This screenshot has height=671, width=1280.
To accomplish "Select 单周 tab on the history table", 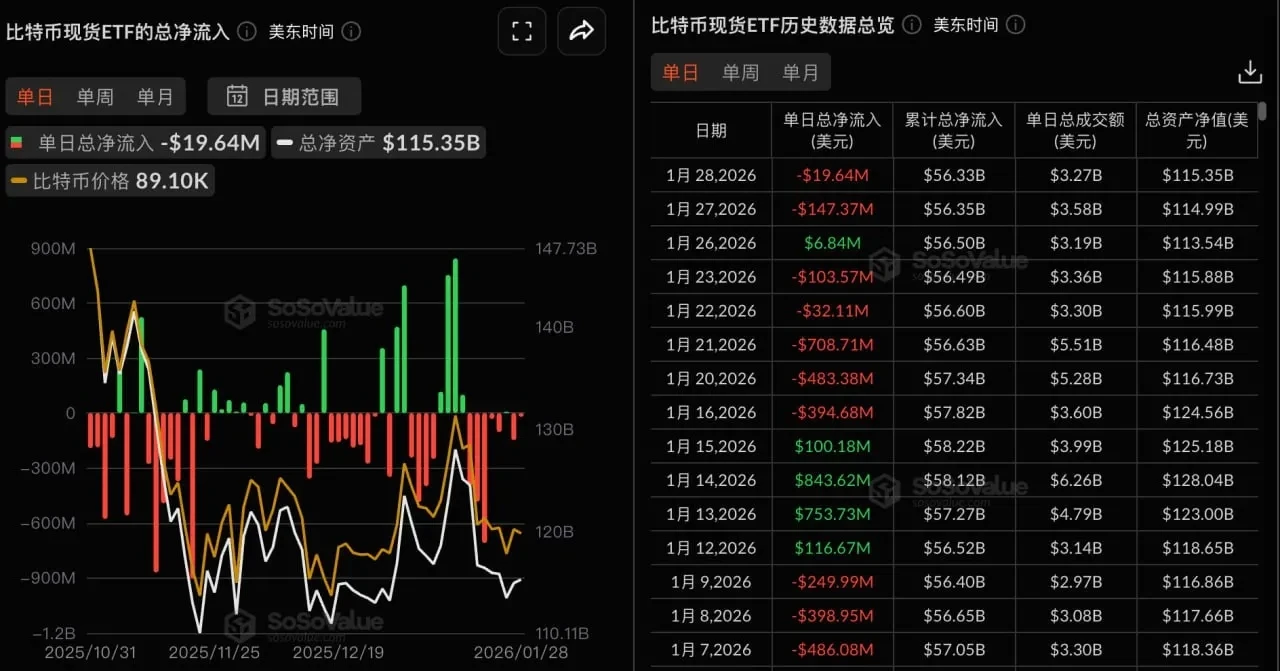I will (740, 71).
